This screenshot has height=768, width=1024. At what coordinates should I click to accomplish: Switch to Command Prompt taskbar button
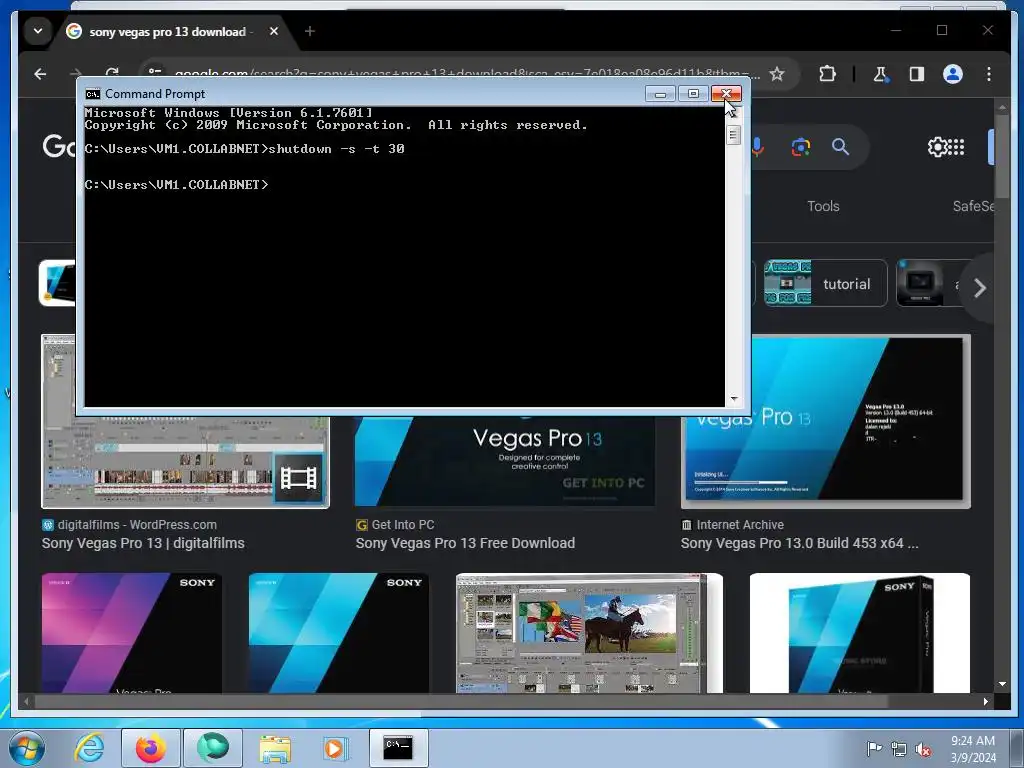pyautogui.click(x=398, y=748)
